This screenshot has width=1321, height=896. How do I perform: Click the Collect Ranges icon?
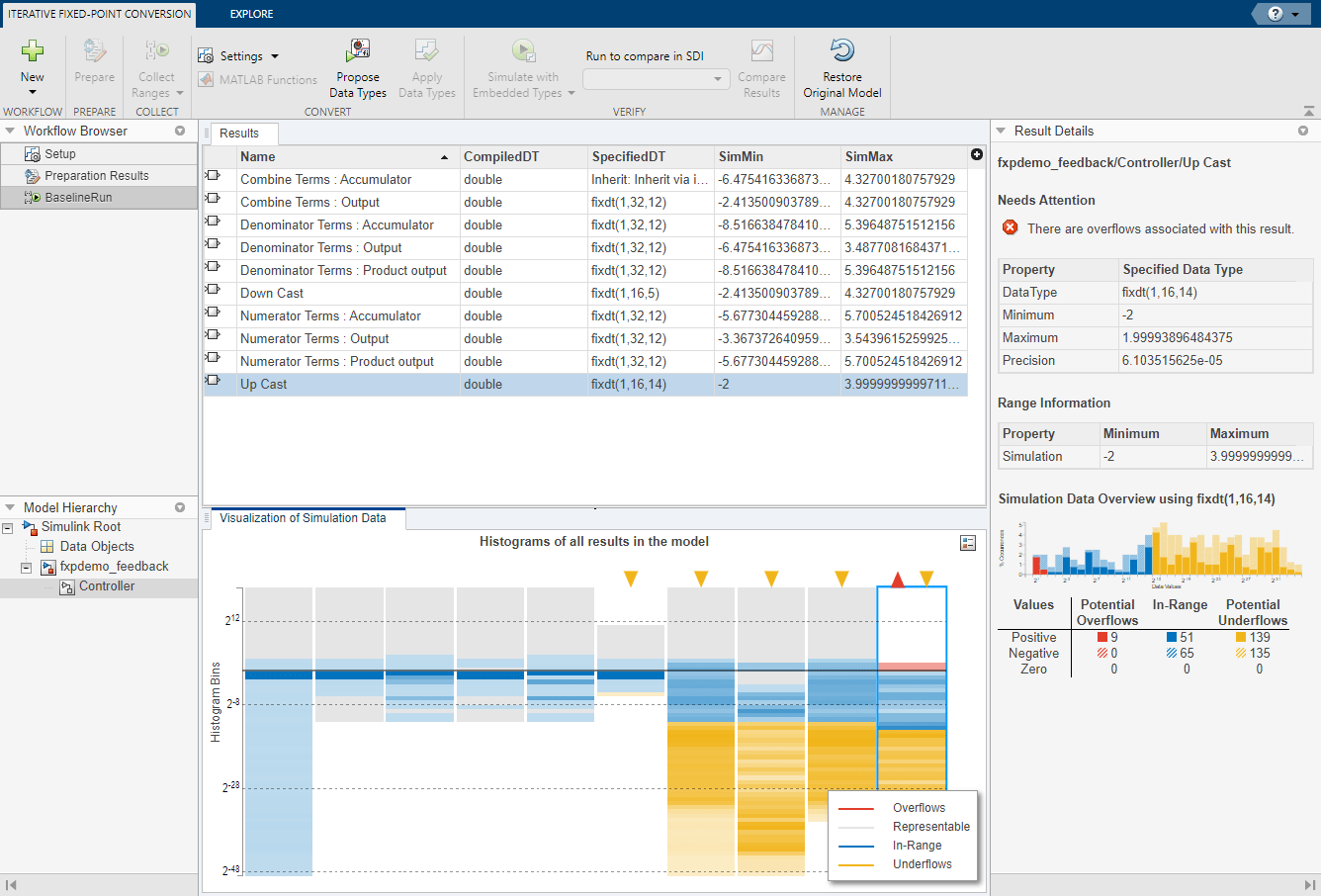156,50
